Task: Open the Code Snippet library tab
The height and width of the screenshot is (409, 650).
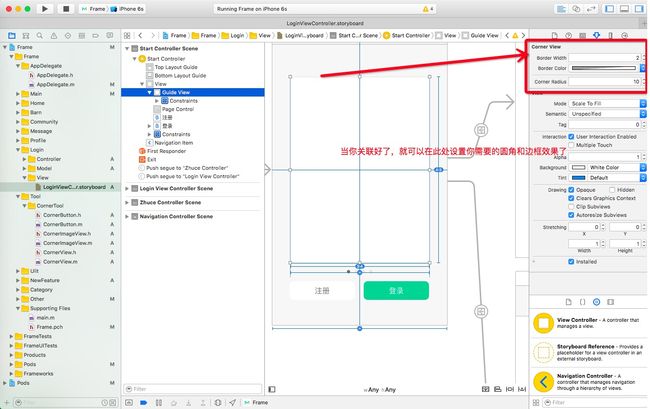Action: 582,302
